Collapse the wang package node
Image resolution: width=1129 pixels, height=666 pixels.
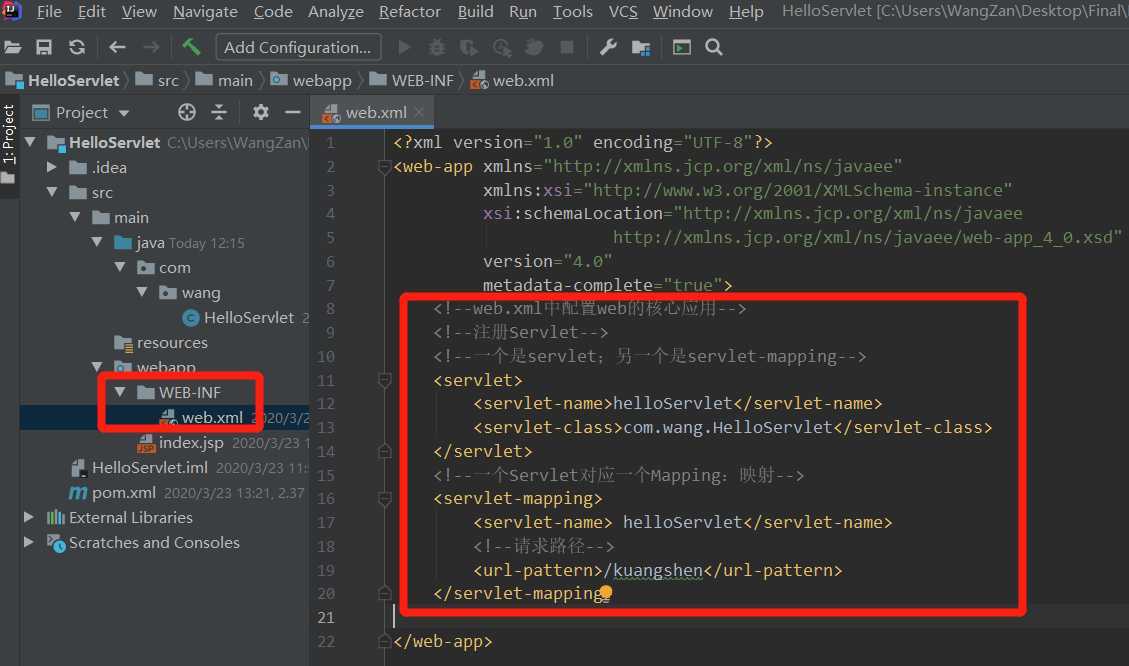tap(143, 292)
